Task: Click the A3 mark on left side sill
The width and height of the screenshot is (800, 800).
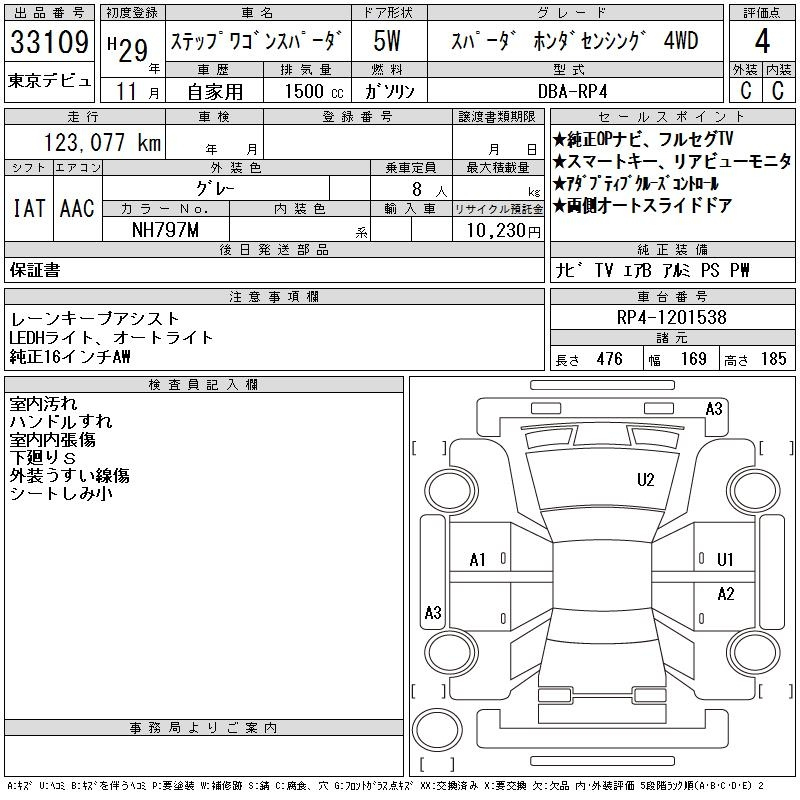Action: tap(433, 612)
